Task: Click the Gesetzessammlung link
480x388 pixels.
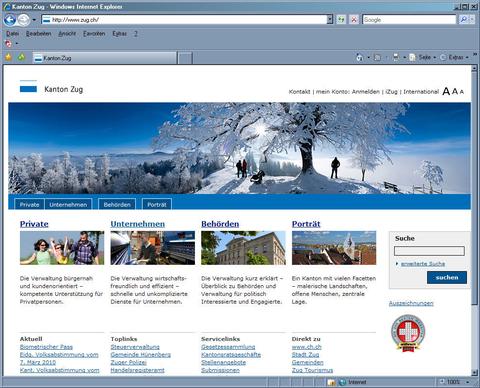Action: click(228, 347)
